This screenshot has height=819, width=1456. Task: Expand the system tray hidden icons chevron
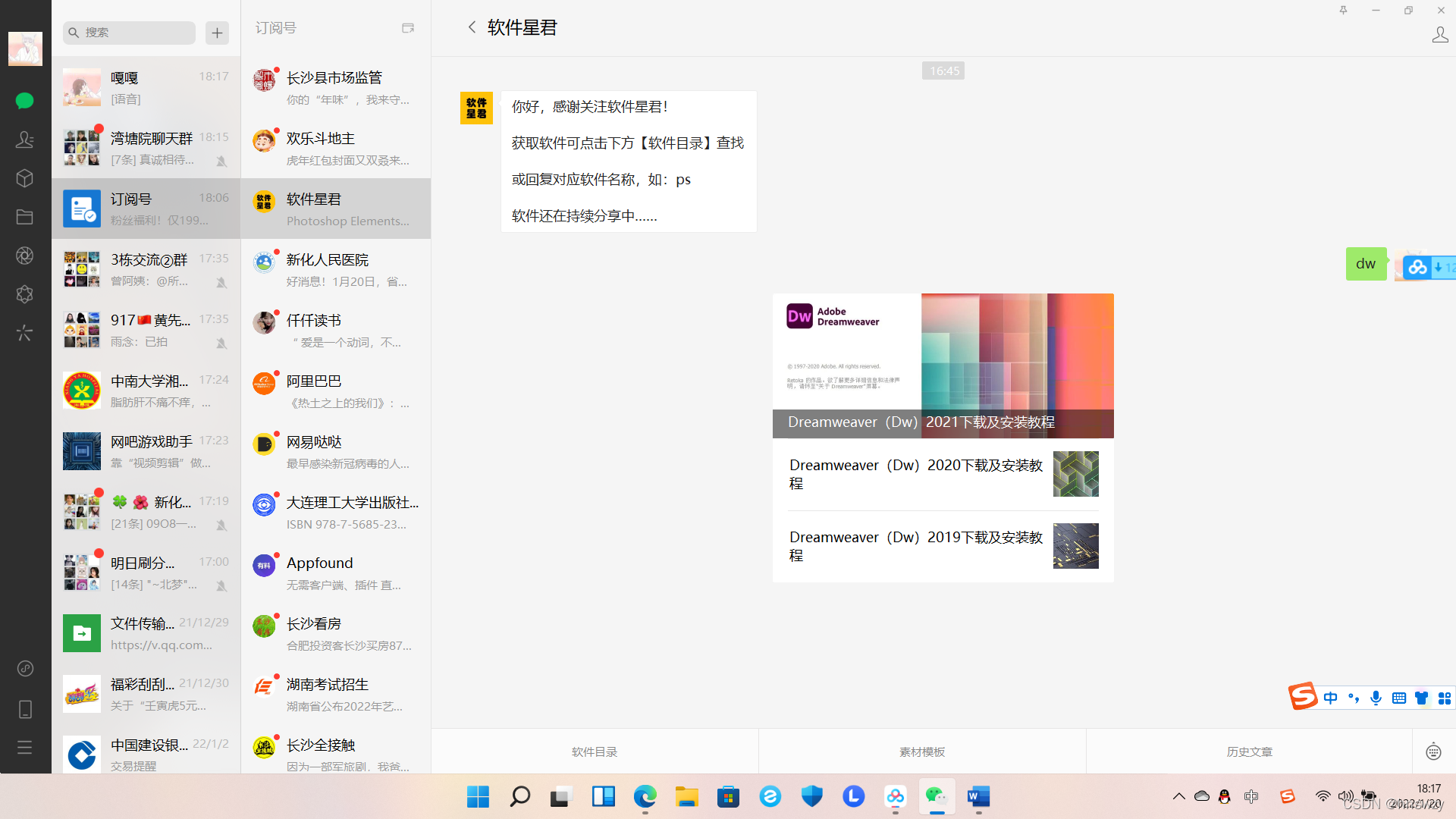pos(1178,796)
